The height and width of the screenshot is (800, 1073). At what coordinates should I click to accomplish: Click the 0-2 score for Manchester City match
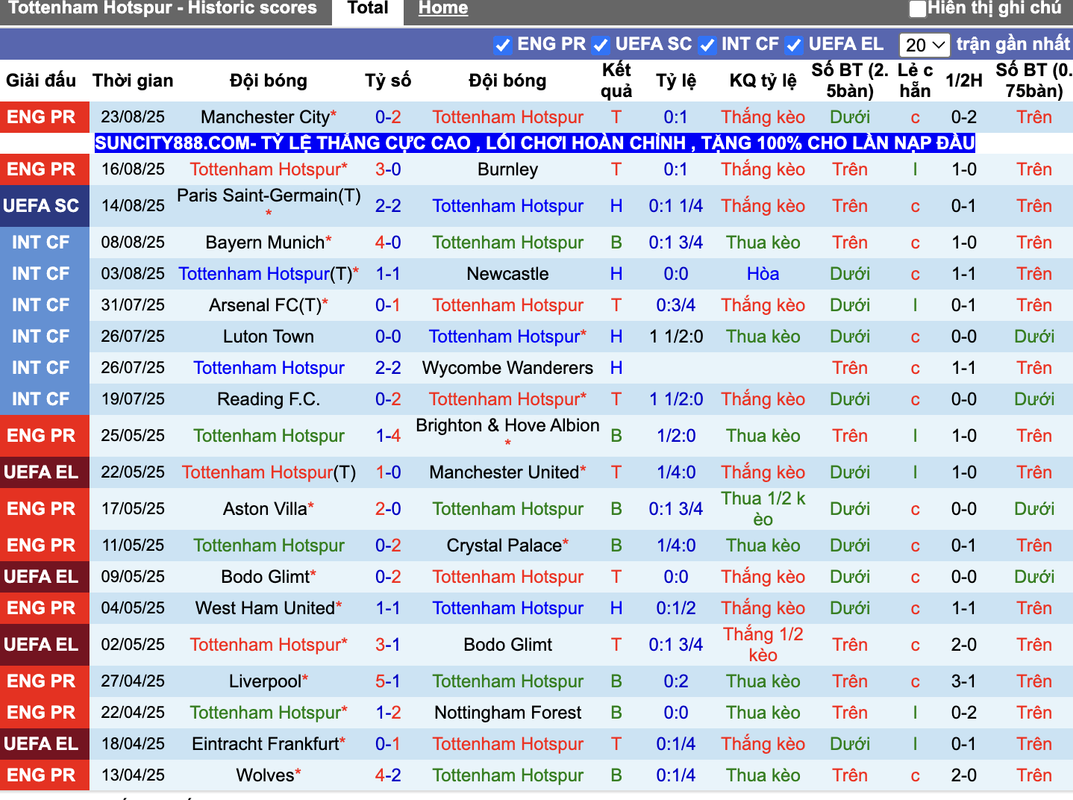tap(388, 117)
